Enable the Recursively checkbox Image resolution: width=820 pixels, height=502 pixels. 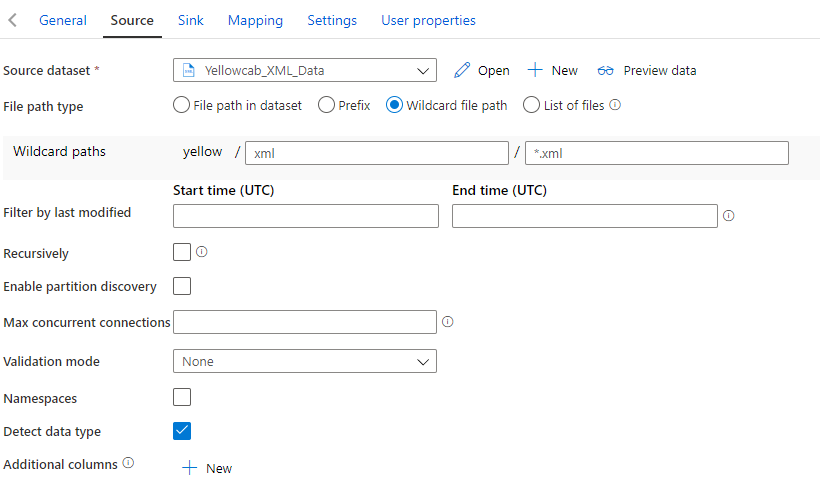(x=182, y=252)
